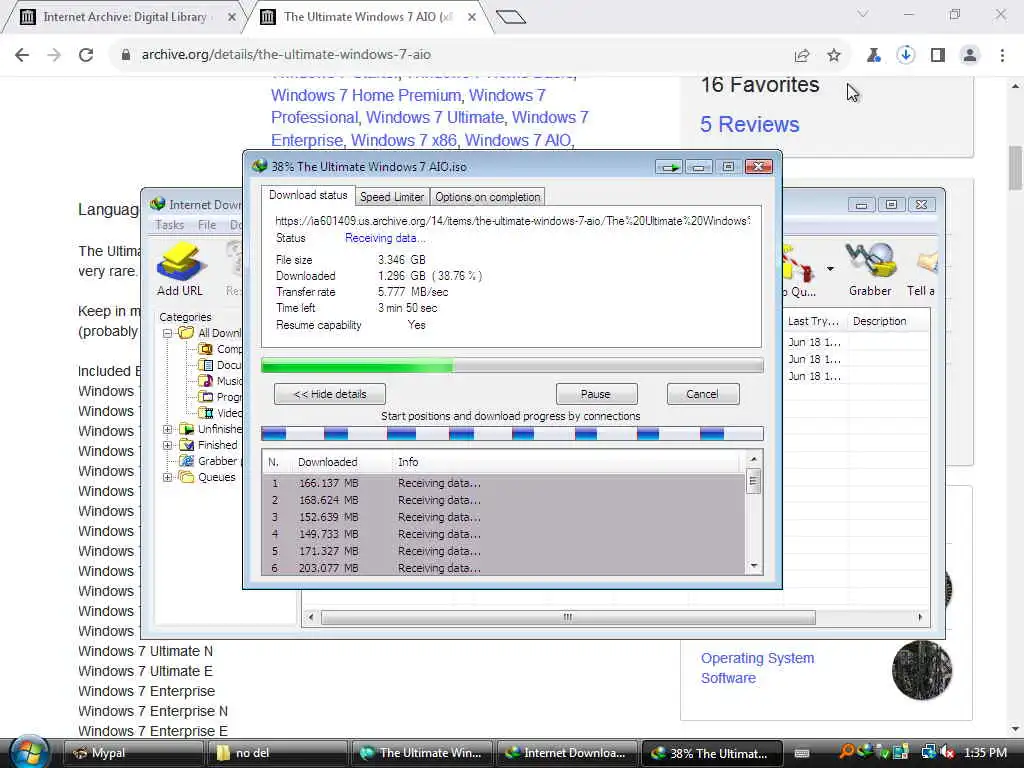Open the Windows 7 Home Premium link
1024x768 pixels.
(366, 95)
